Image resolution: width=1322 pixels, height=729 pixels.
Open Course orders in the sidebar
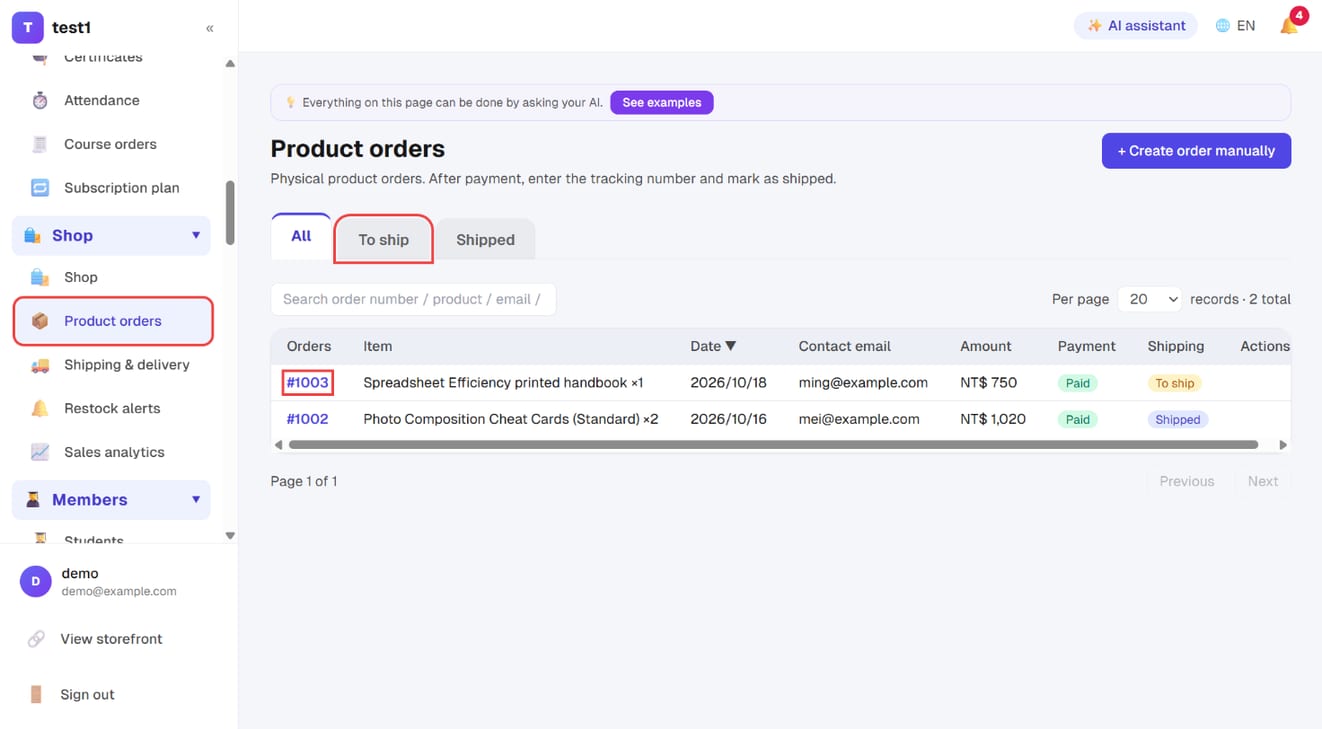click(x=110, y=144)
